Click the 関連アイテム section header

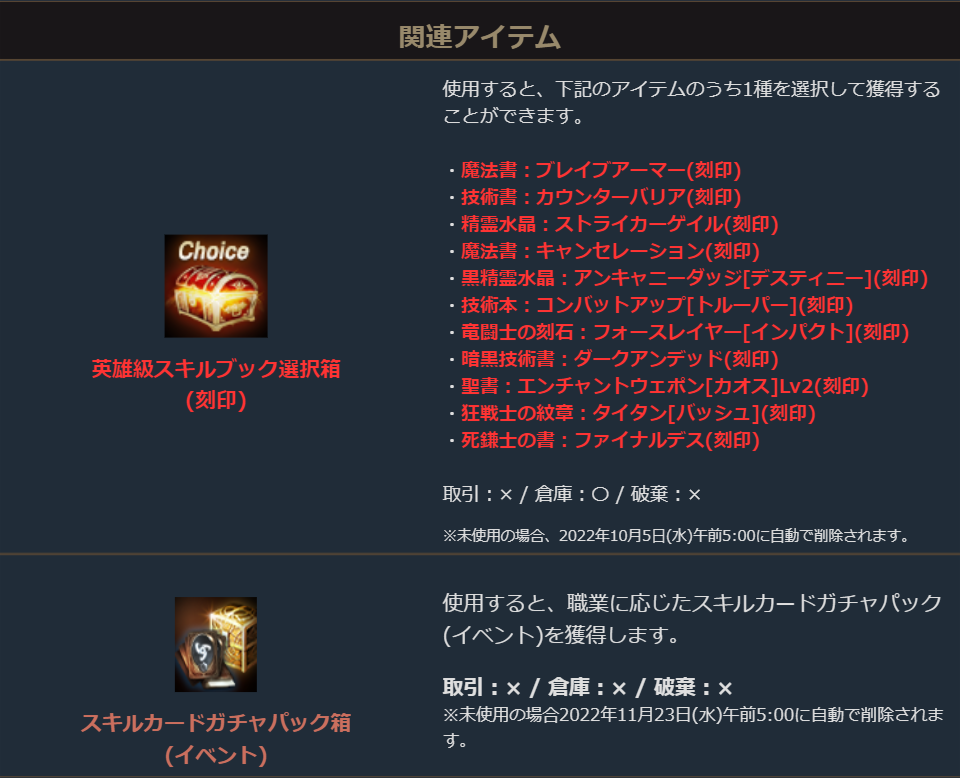[x=479, y=37]
